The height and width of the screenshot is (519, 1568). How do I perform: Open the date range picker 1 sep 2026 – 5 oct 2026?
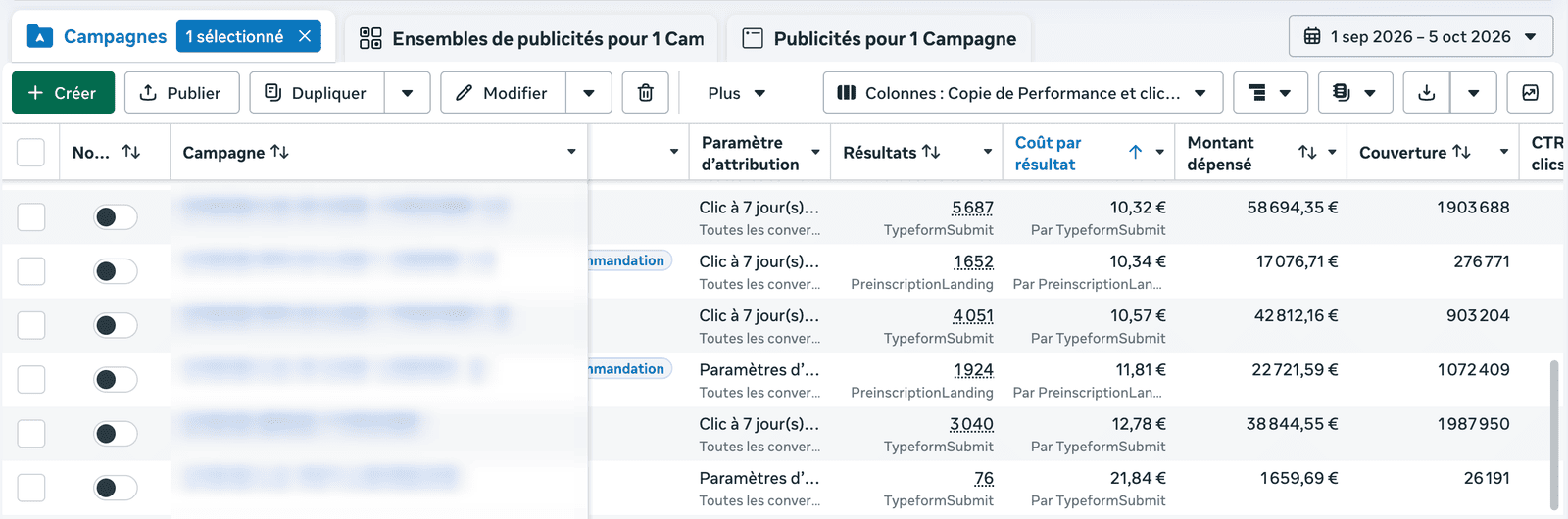point(1421,36)
